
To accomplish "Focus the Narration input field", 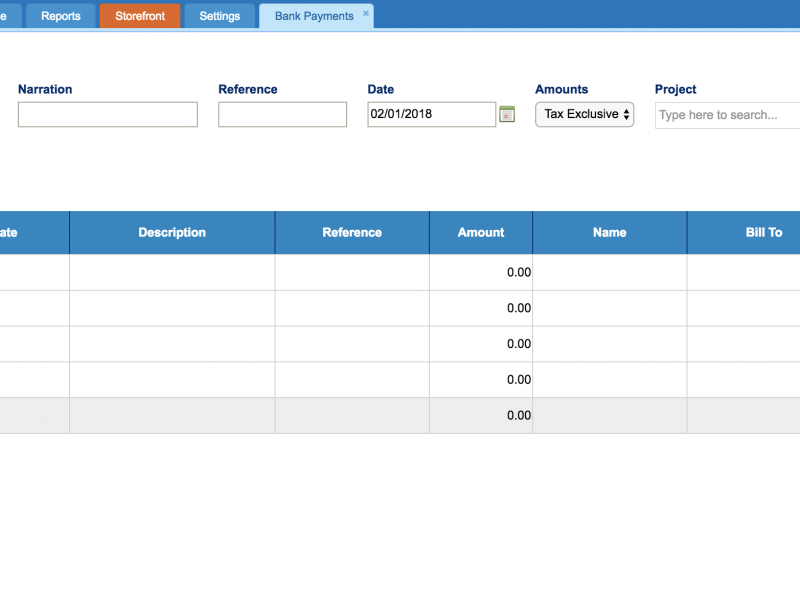I will (x=108, y=114).
